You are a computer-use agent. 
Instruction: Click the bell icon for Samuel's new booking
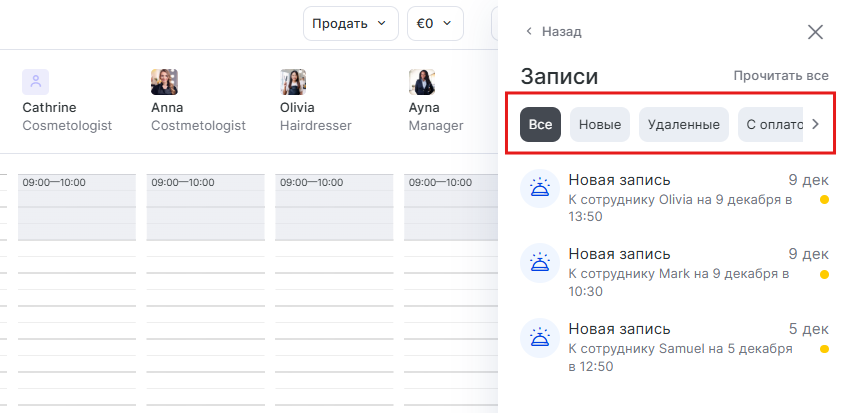540,338
